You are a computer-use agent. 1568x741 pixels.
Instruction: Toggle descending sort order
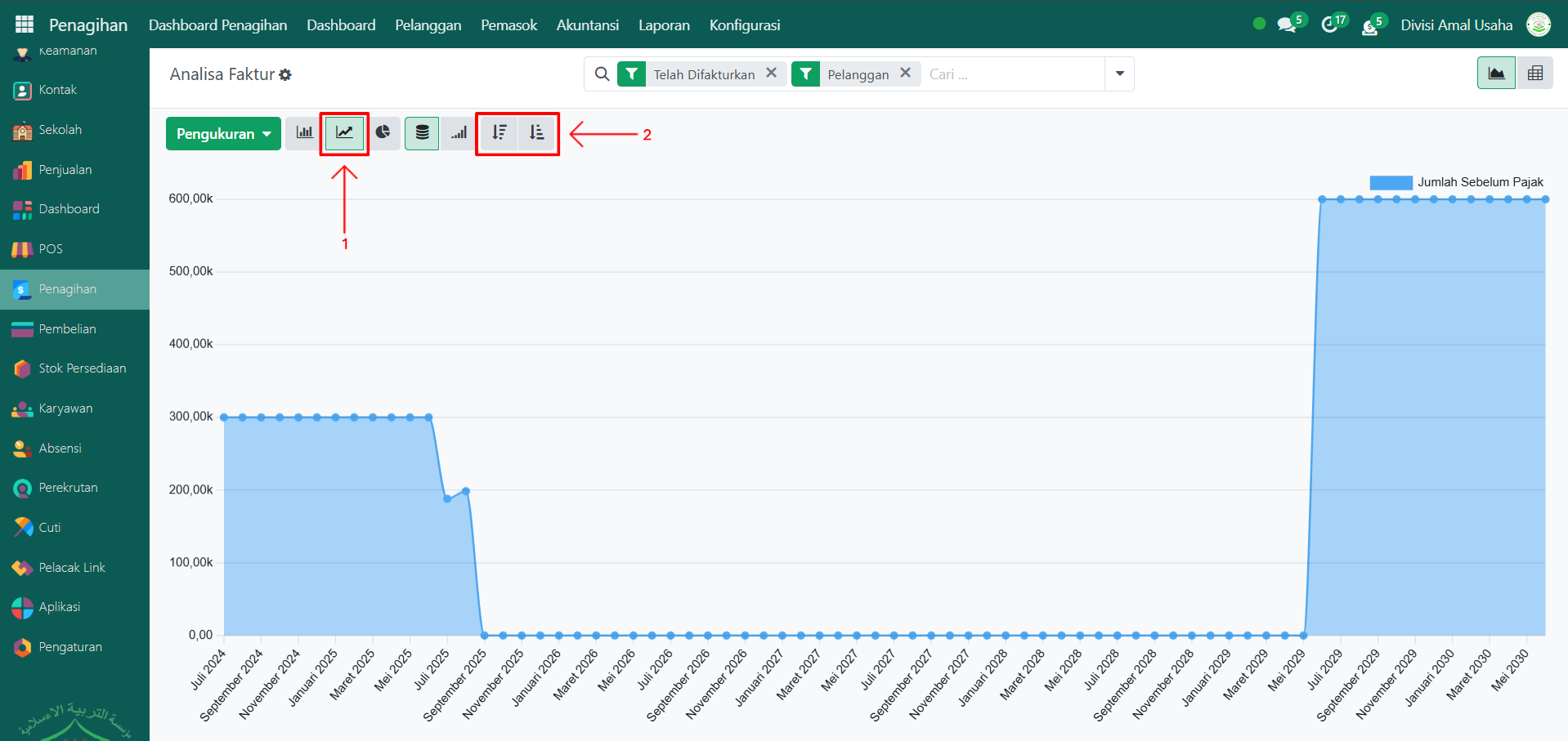[x=500, y=133]
